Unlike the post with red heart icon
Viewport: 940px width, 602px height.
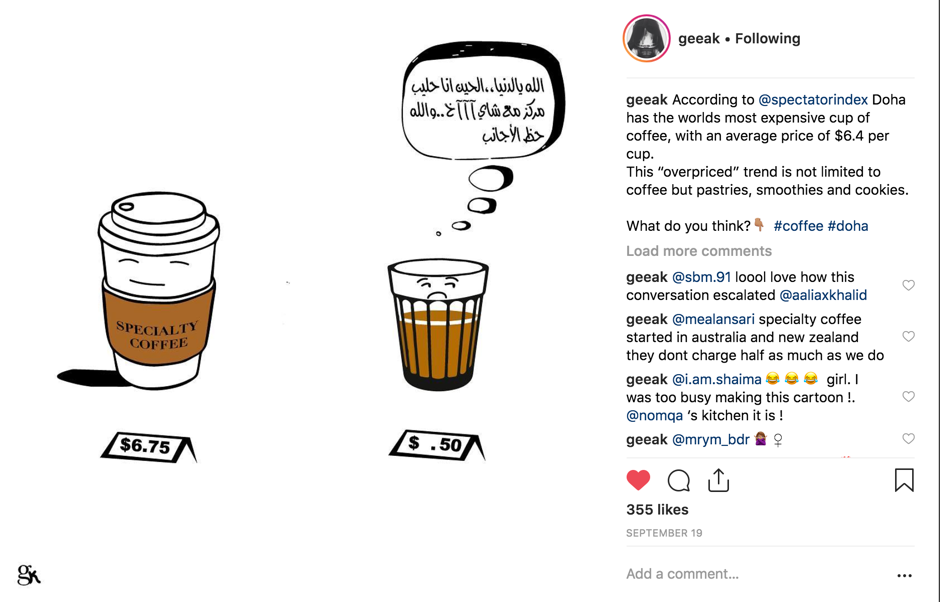[x=638, y=480]
